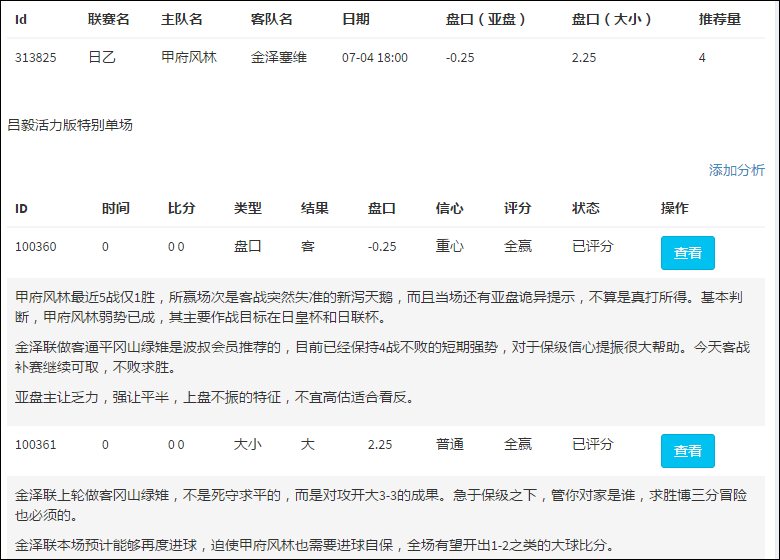Select the heading 吕毅活力版特别单场
Viewport: 780px width, 560px height.
coord(70,125)
